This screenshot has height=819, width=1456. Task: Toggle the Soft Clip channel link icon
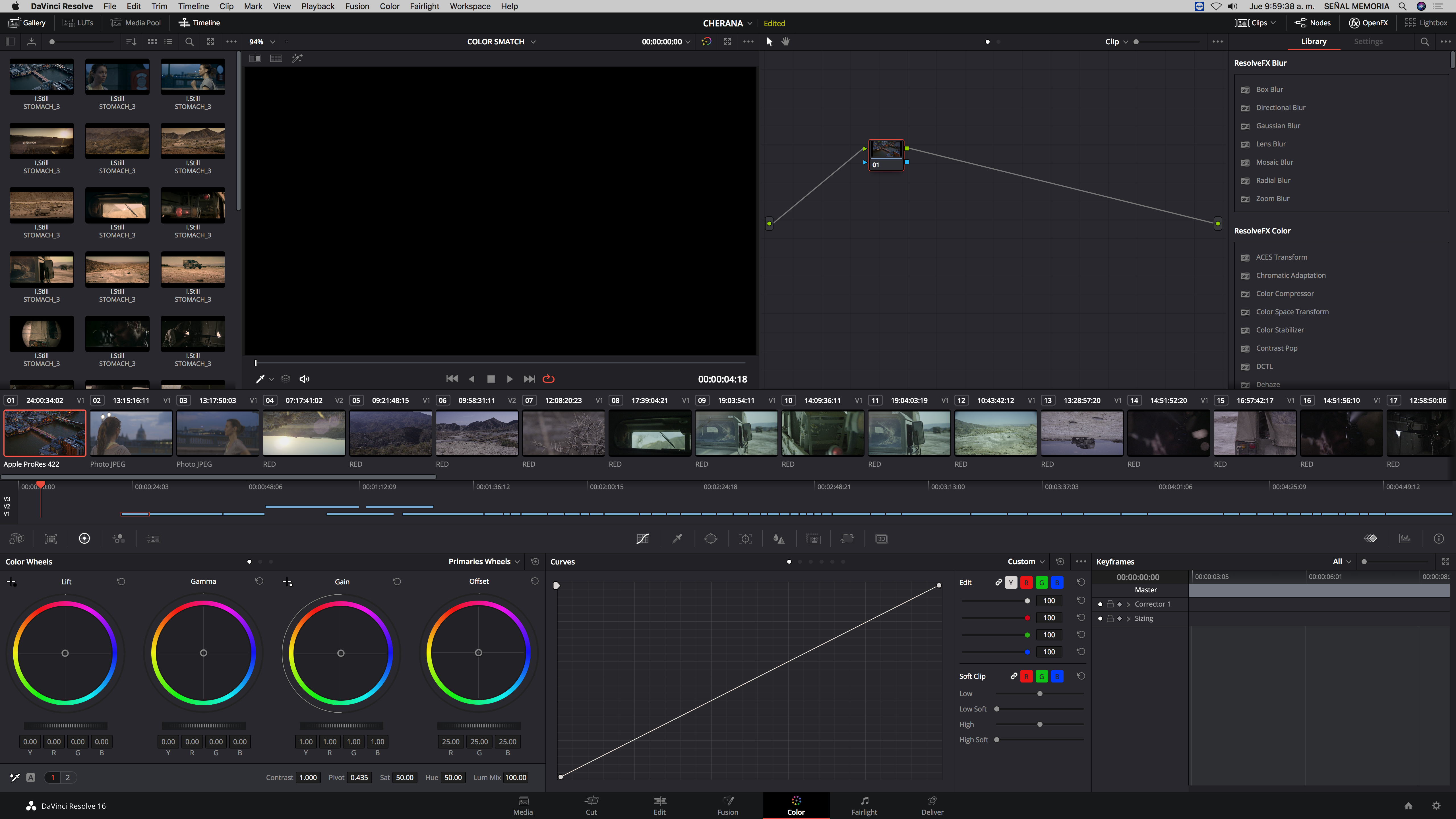coord(1014,676)
